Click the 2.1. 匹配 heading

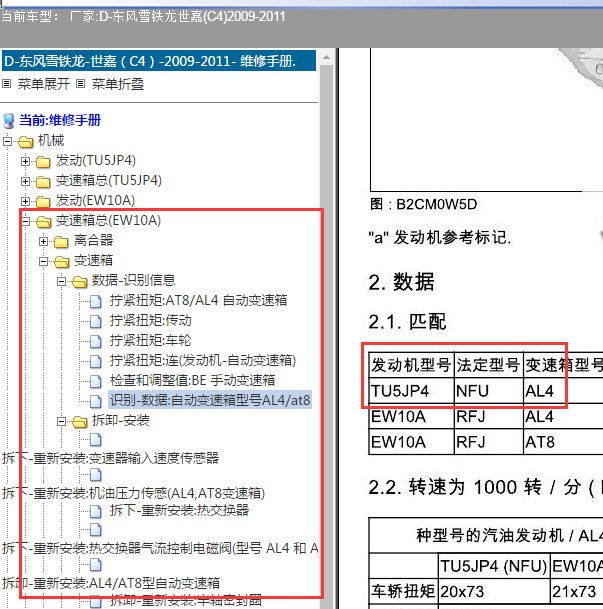pos(407,322)
